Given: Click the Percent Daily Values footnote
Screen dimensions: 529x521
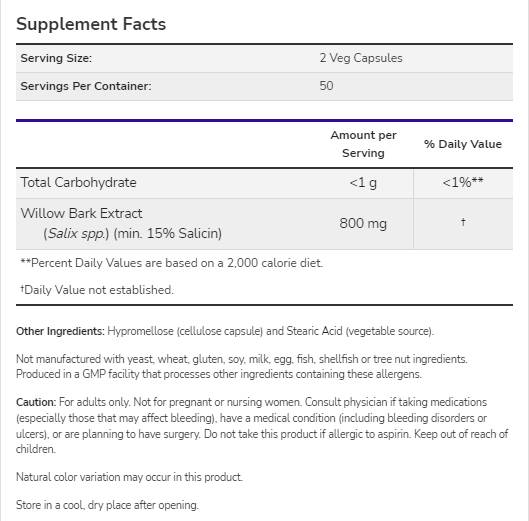Looking at the screenshot, I should coord(172,263).
